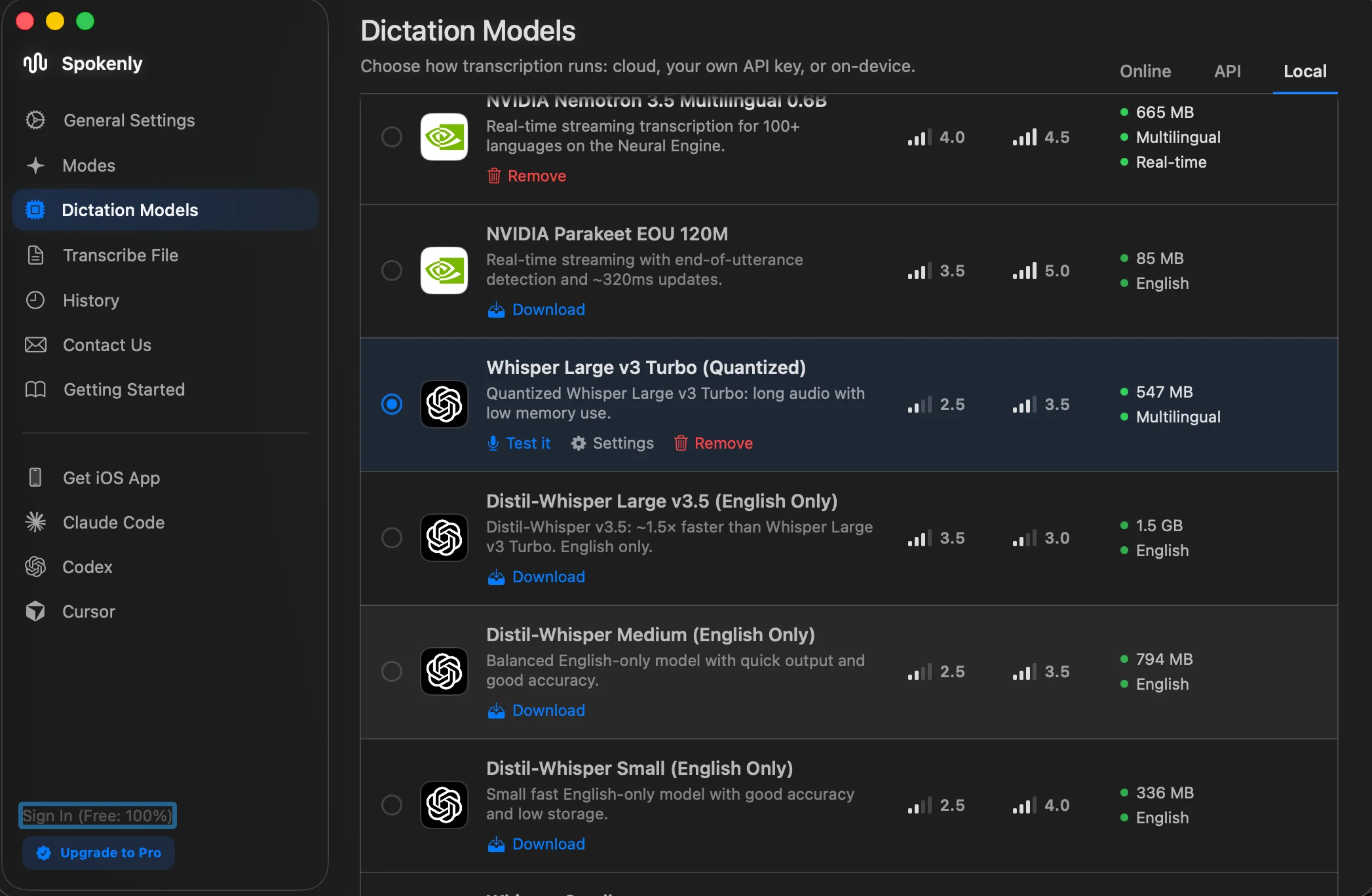The height and width of the screenshot is (896, 1372).
Task: Download the NVIDIA Parakeet EOU 120M model
Action: pos(536,310)
